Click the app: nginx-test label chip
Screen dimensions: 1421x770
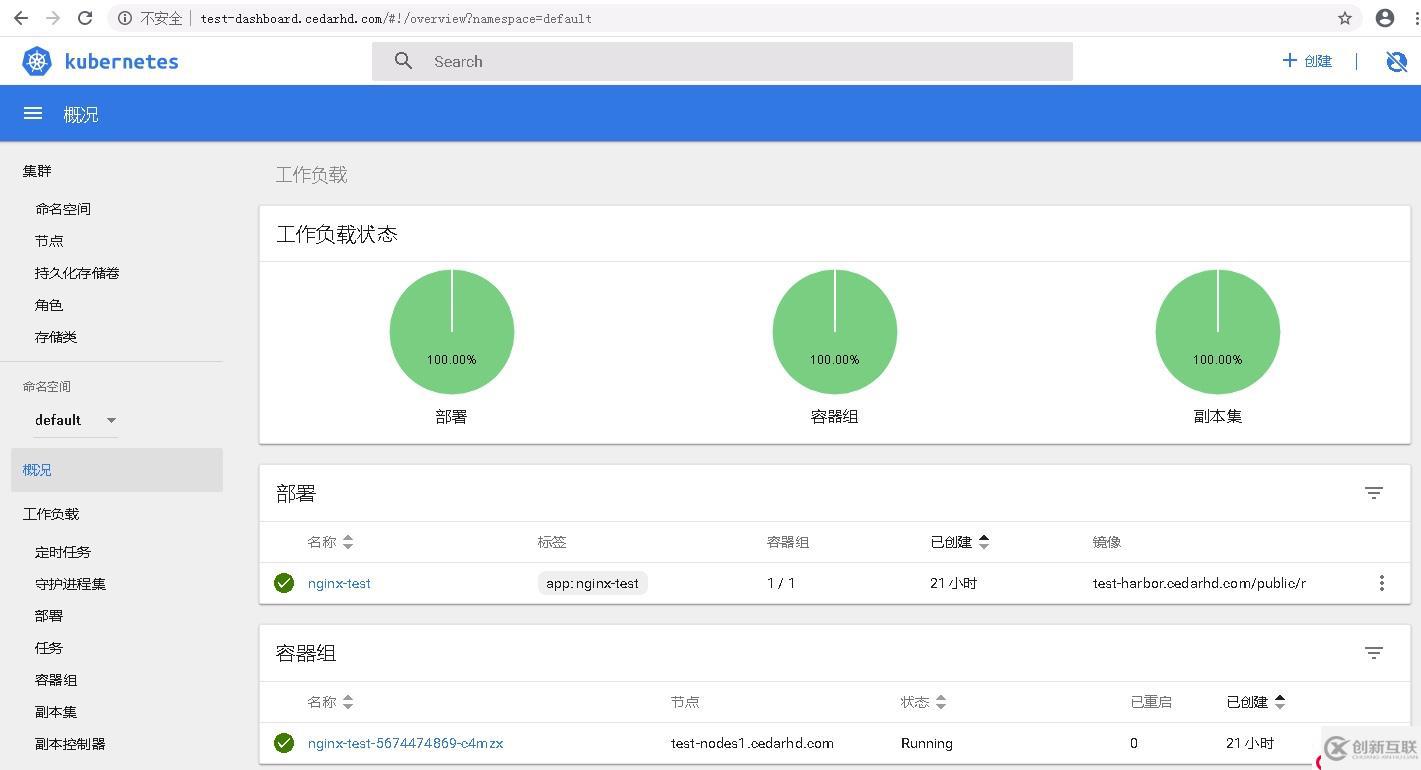coord(592,583)
